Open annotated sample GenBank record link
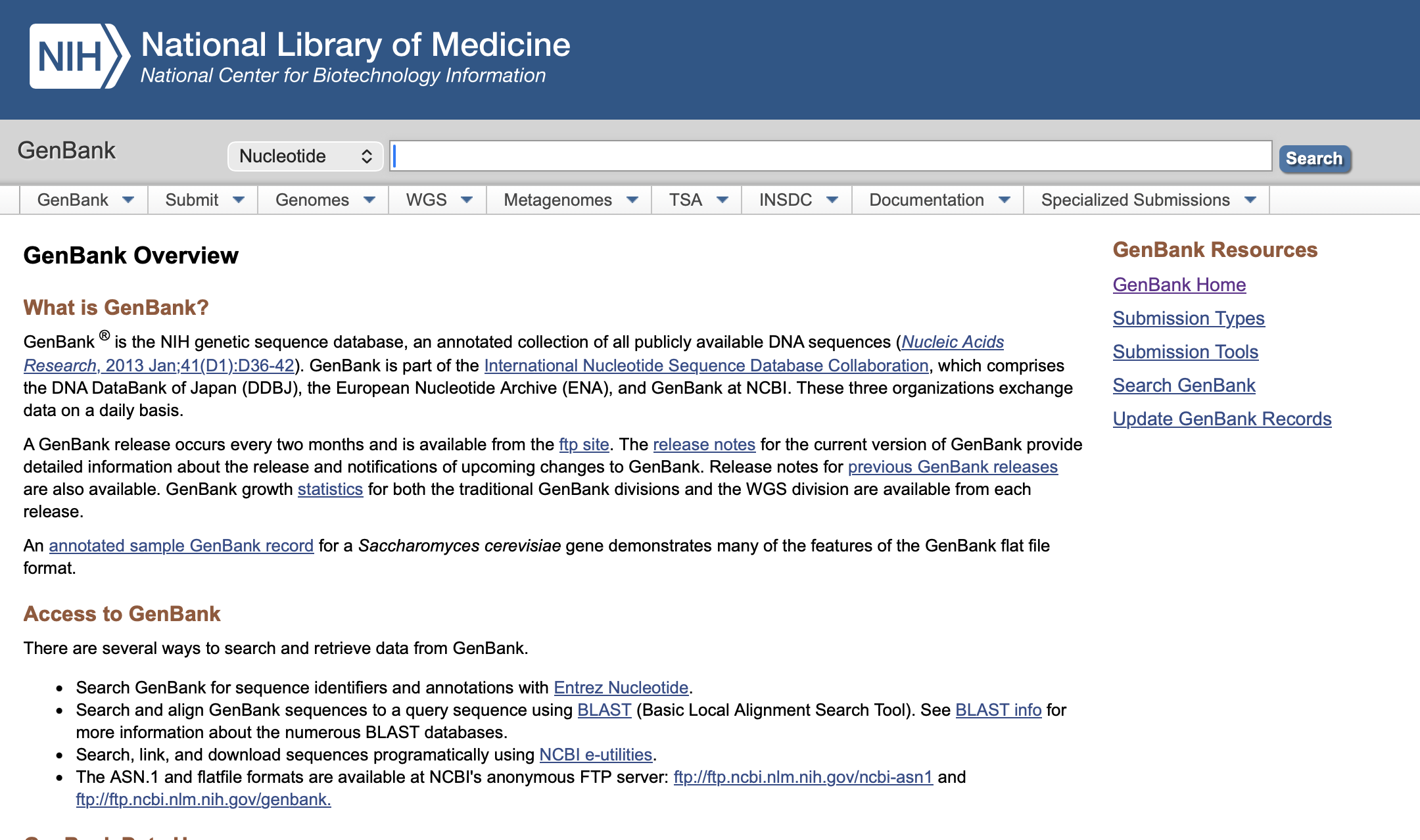The width and height of the screenshot is (1420, 840). coord(181,546)
